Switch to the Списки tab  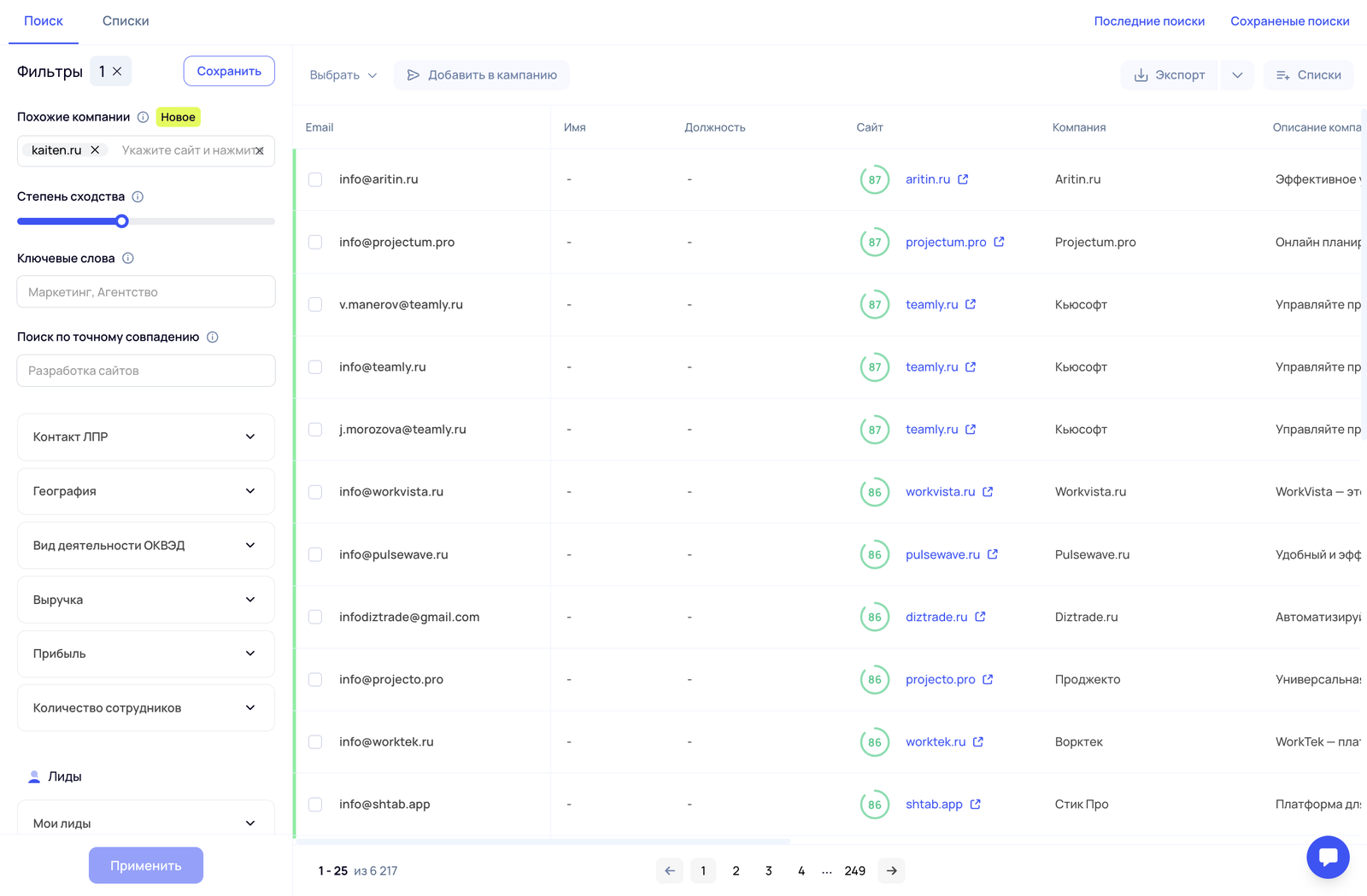point(126,20)
